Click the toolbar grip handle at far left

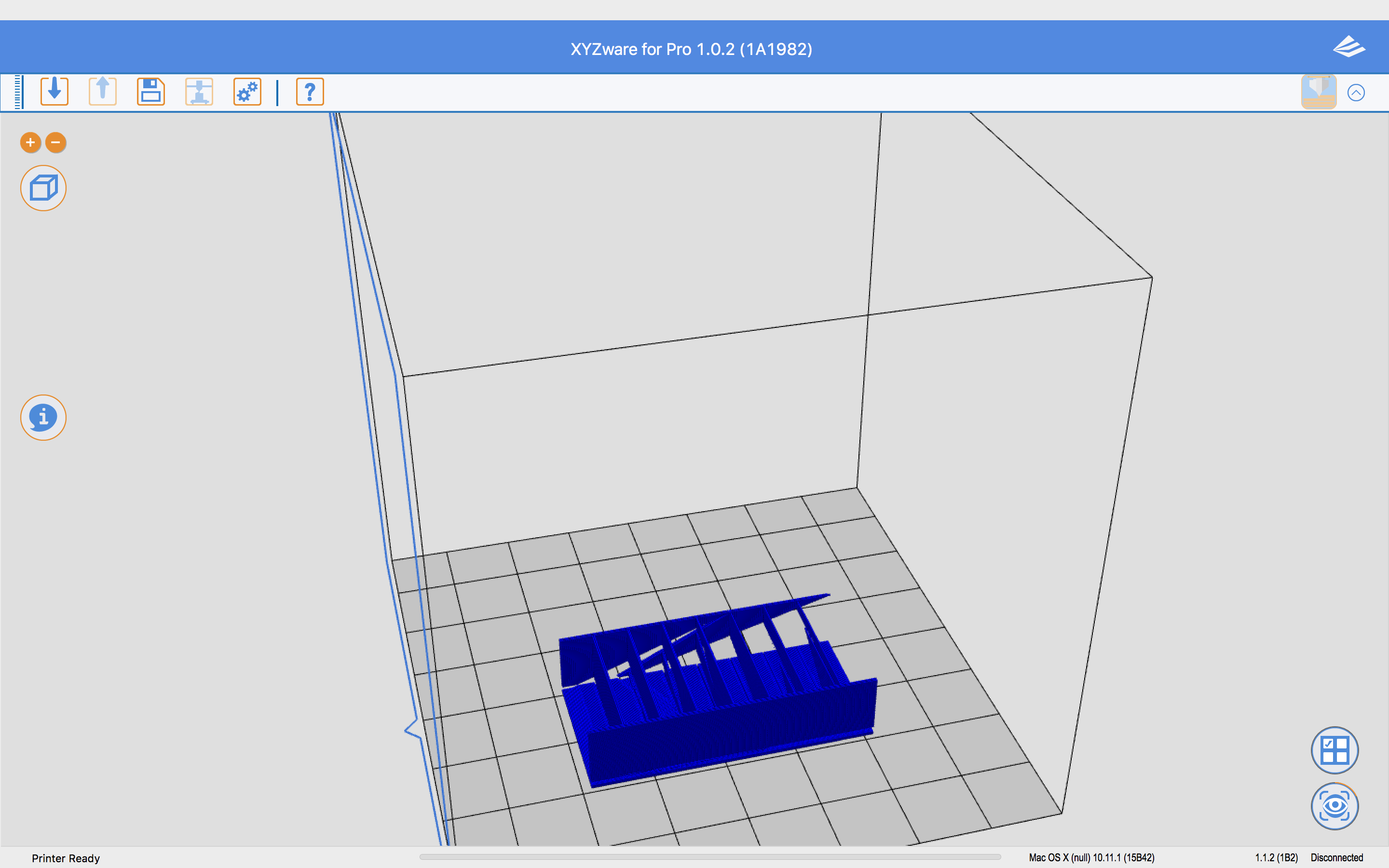coord(18,92)
